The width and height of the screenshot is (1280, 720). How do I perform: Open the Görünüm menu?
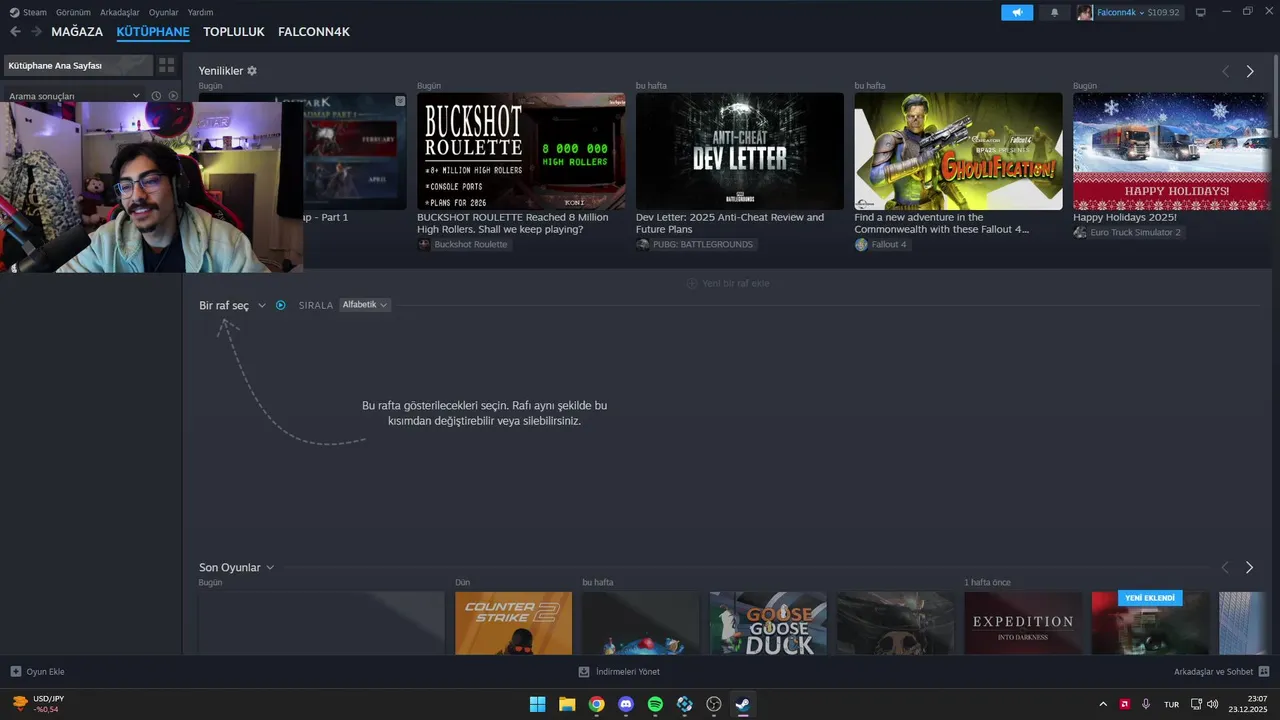tap(73, 12)
